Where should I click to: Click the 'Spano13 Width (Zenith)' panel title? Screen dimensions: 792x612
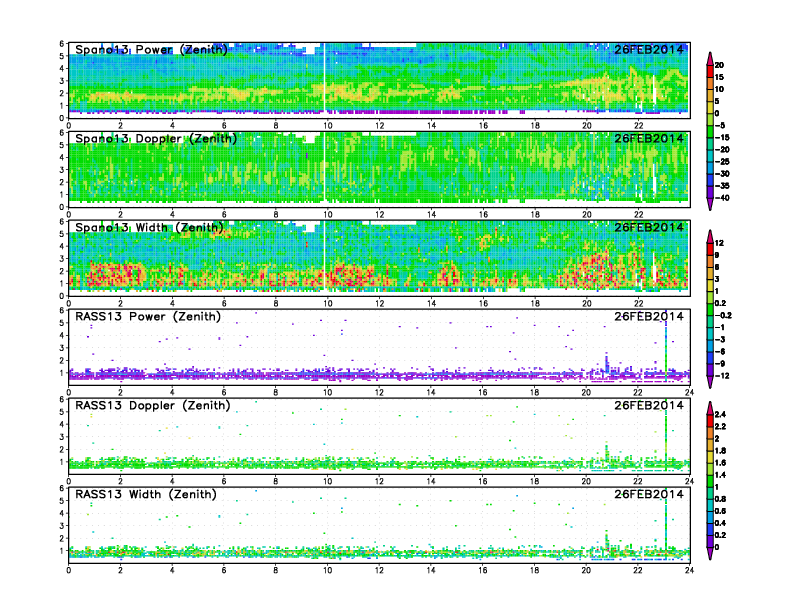pos(150,227)
